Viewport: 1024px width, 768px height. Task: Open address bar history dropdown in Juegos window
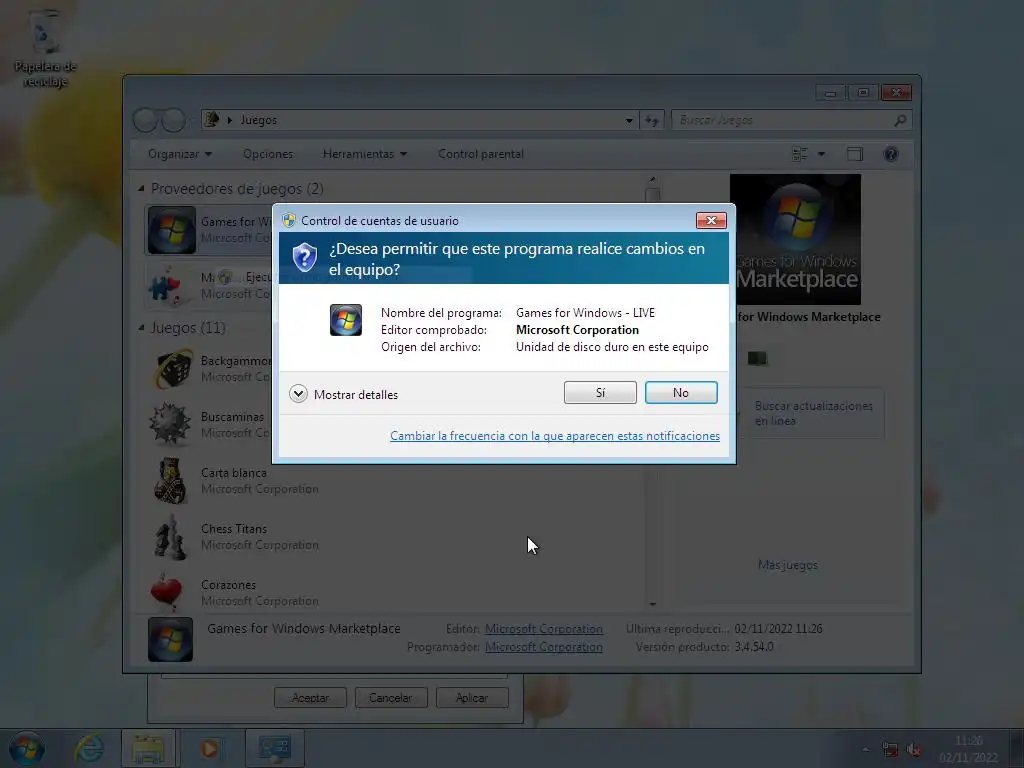coord(629,120)
